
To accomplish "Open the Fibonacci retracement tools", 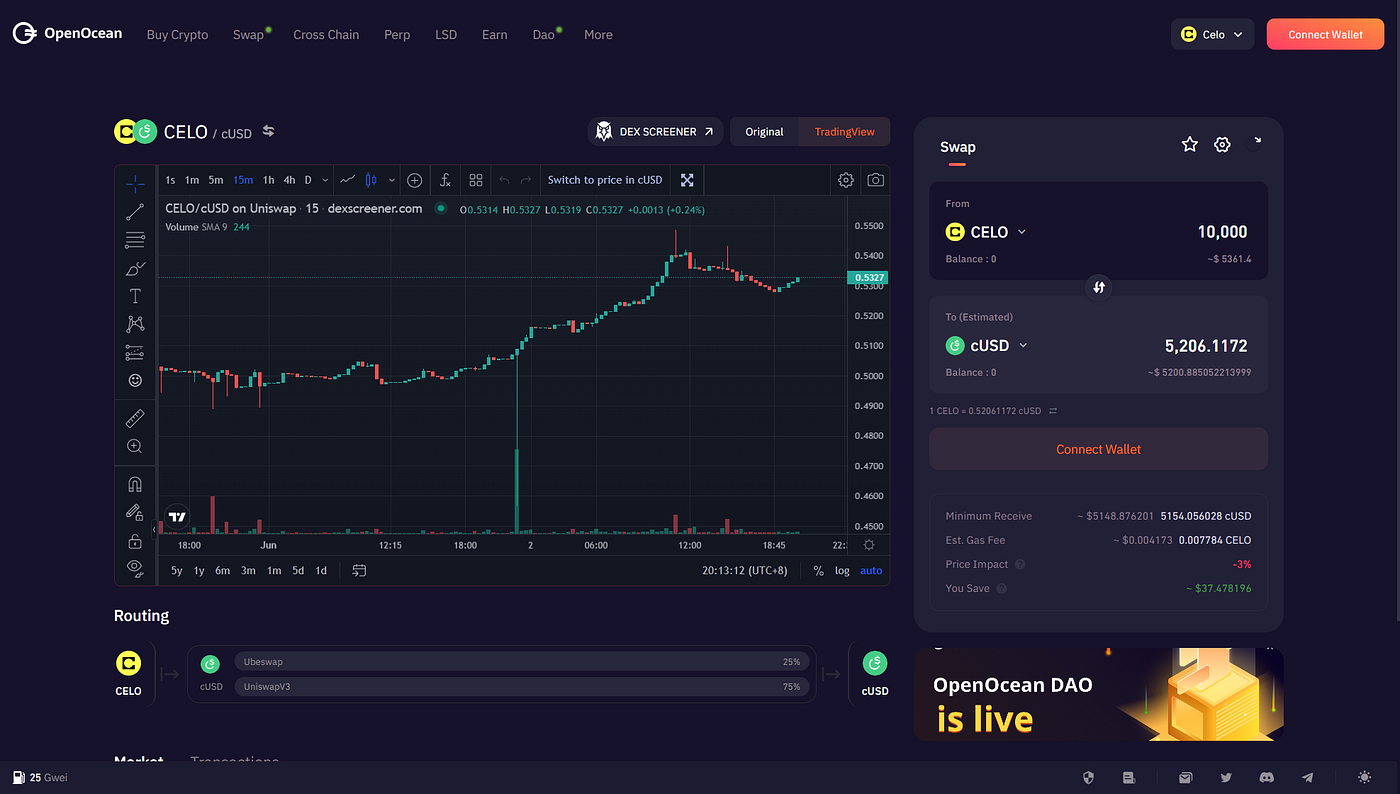I will click(135, 240).
